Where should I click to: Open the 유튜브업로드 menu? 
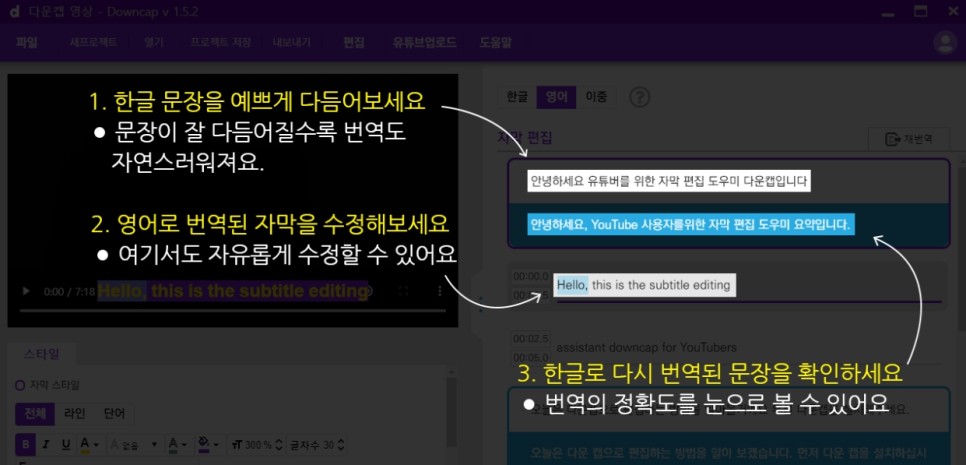tap(424, 42)
